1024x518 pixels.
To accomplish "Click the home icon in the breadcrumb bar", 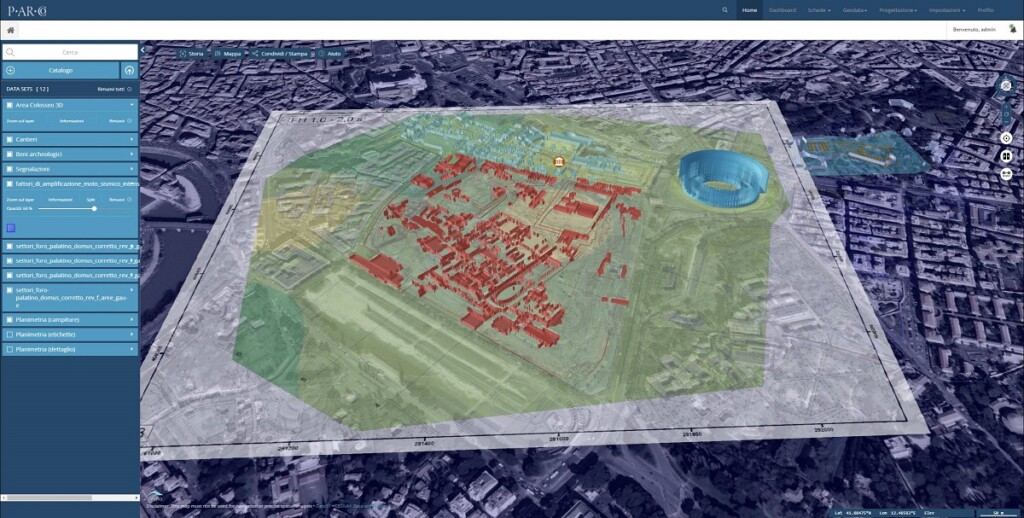I will tap(10, 30).
